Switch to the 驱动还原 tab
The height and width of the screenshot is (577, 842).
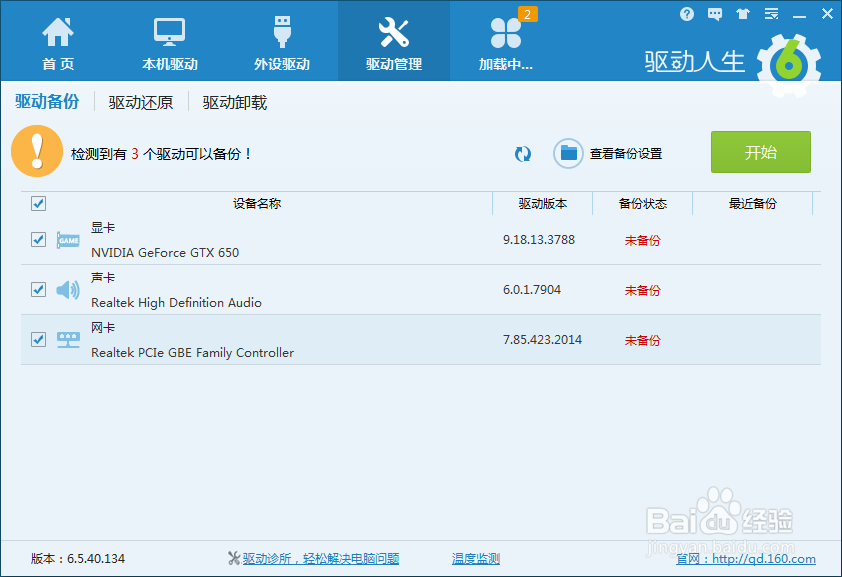pyautogui.click(x=140, y=101)
